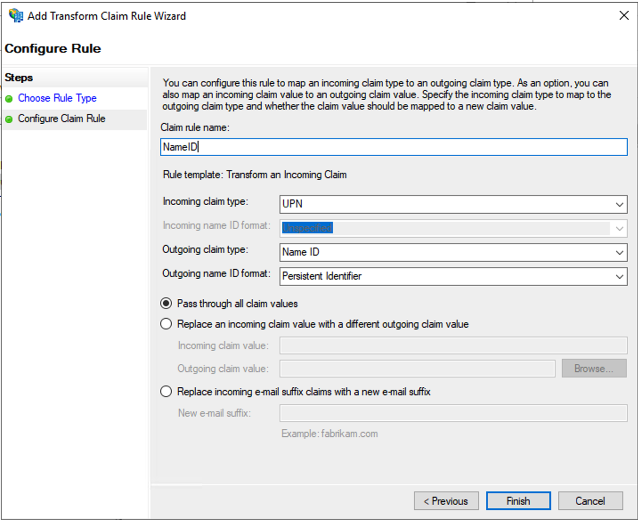The width and height of the screenshot is (638, 520).
Task: Select Replace incoming claim value with different value
Action: (166, 324)
